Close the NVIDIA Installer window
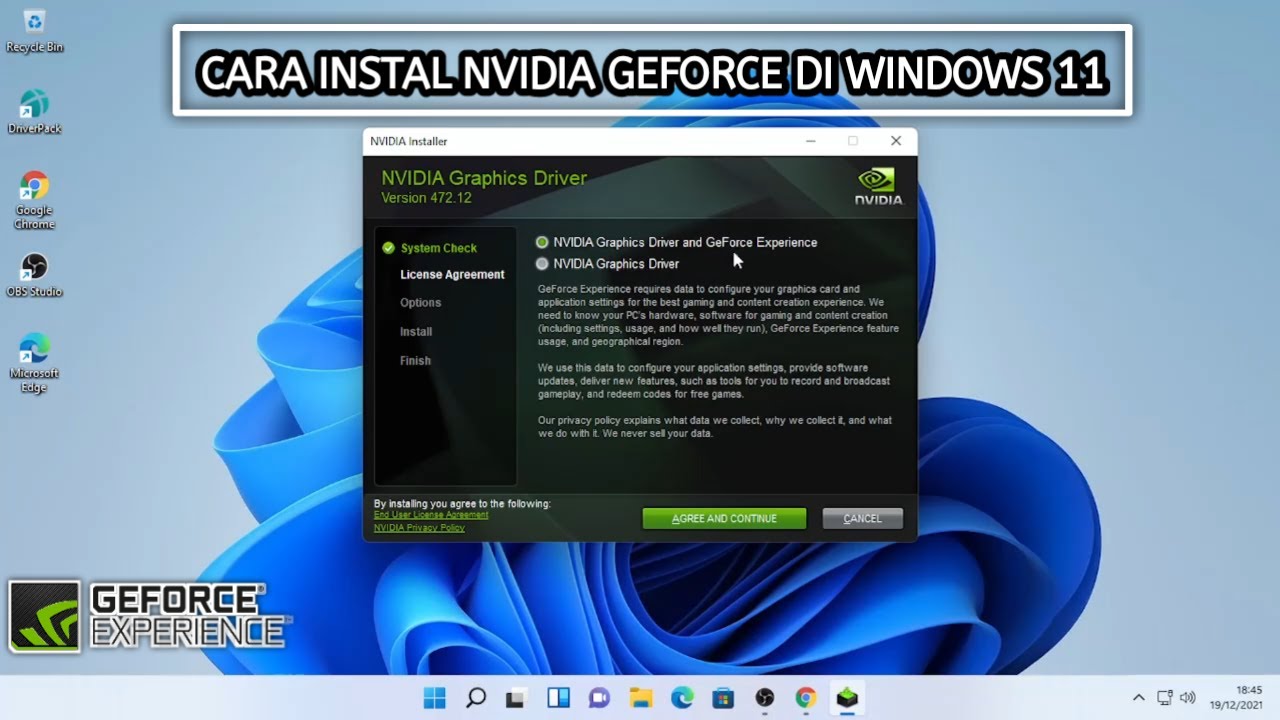Screen dimensions: 1280x720 click(x=896, y=141)
